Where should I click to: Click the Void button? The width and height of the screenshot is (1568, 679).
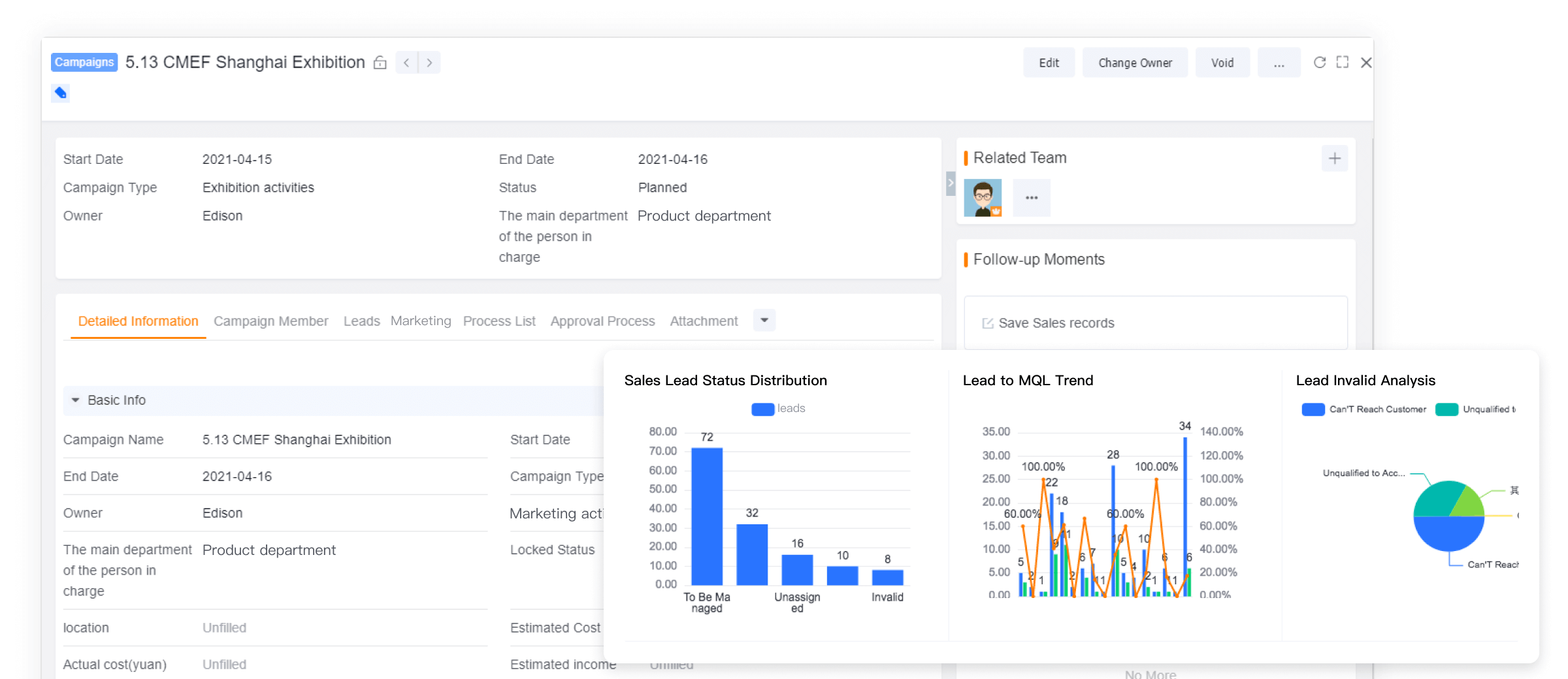[x=1222, y=63]
